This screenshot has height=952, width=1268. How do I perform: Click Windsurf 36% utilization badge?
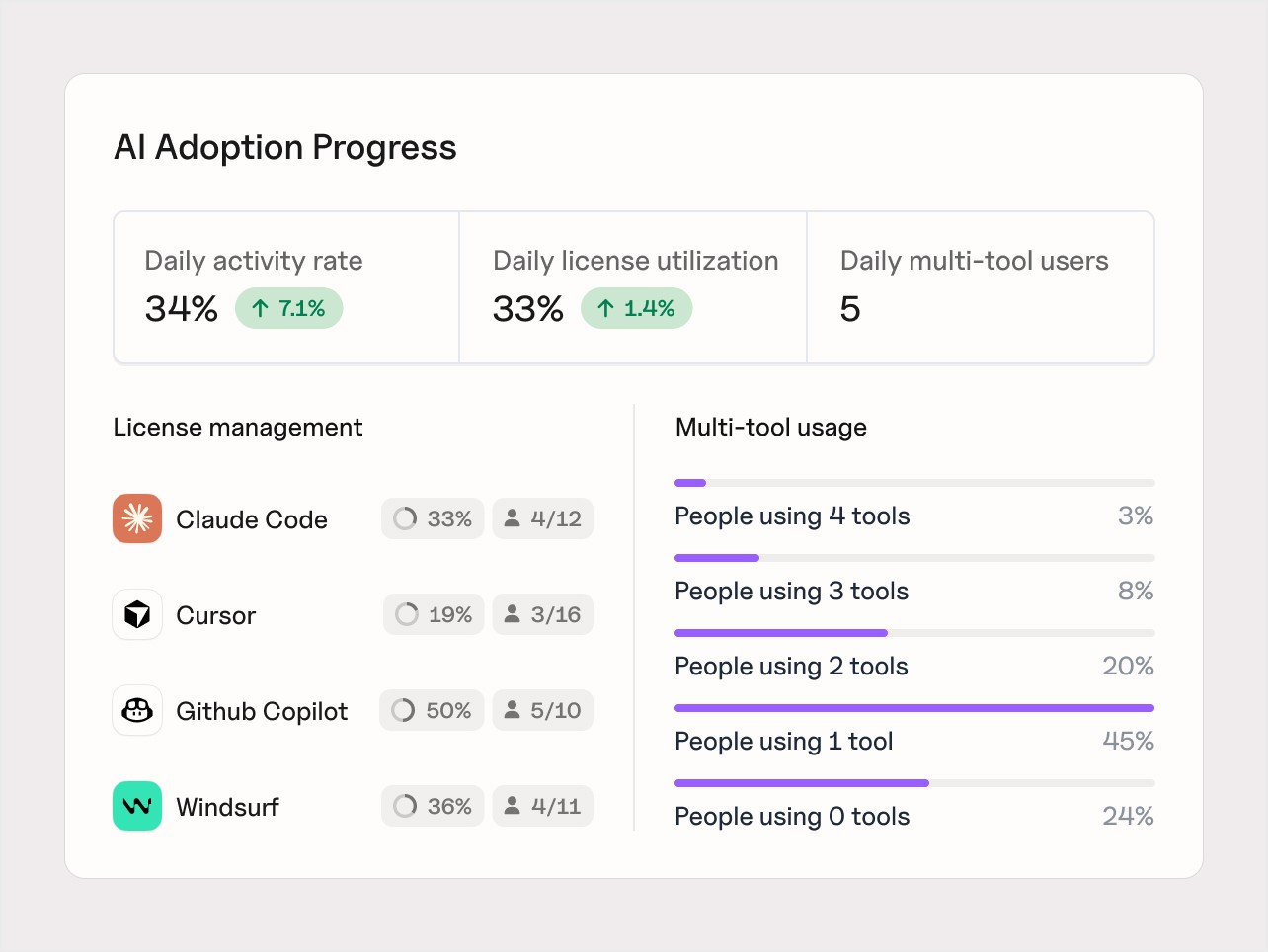[x=433, y=806]
